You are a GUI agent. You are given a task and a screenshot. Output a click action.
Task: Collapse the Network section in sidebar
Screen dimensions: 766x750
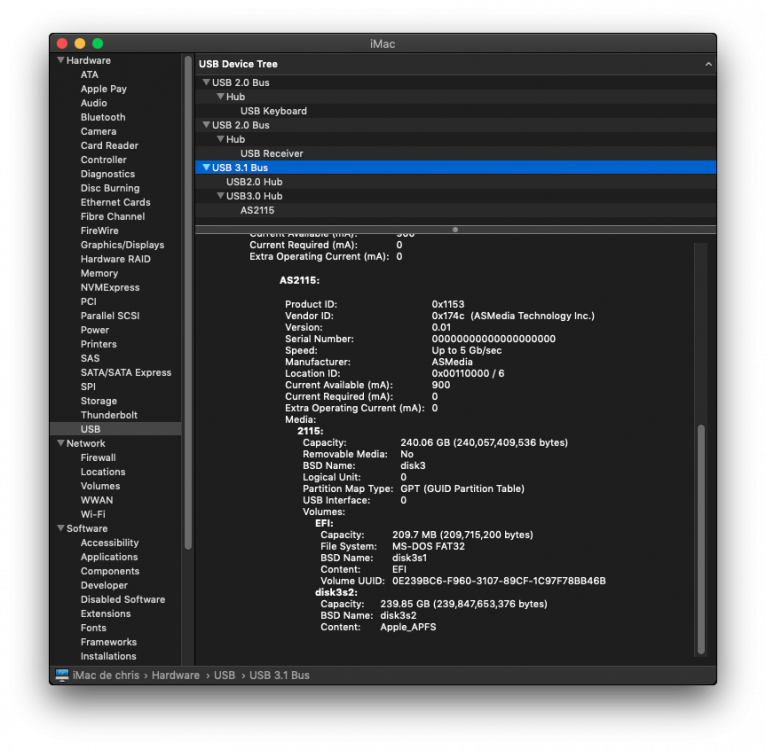click(61, 443)
